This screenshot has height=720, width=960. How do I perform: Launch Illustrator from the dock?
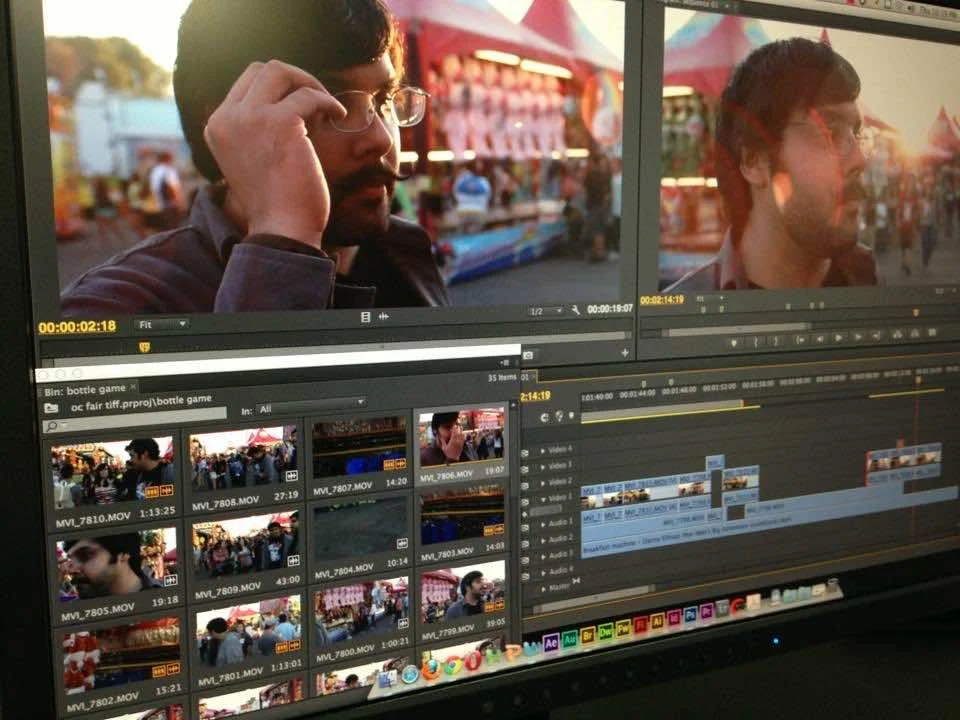pyautogui.click(x=658, y=621)
